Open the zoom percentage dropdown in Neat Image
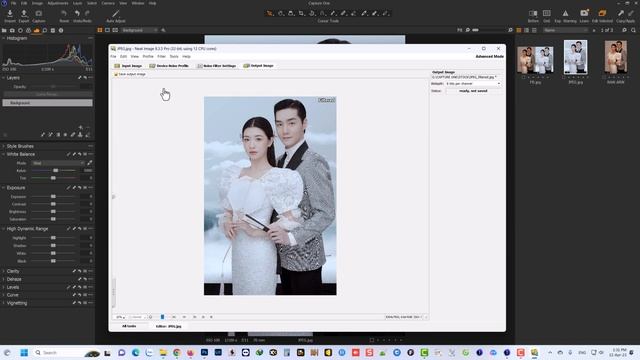 (120, 317)
